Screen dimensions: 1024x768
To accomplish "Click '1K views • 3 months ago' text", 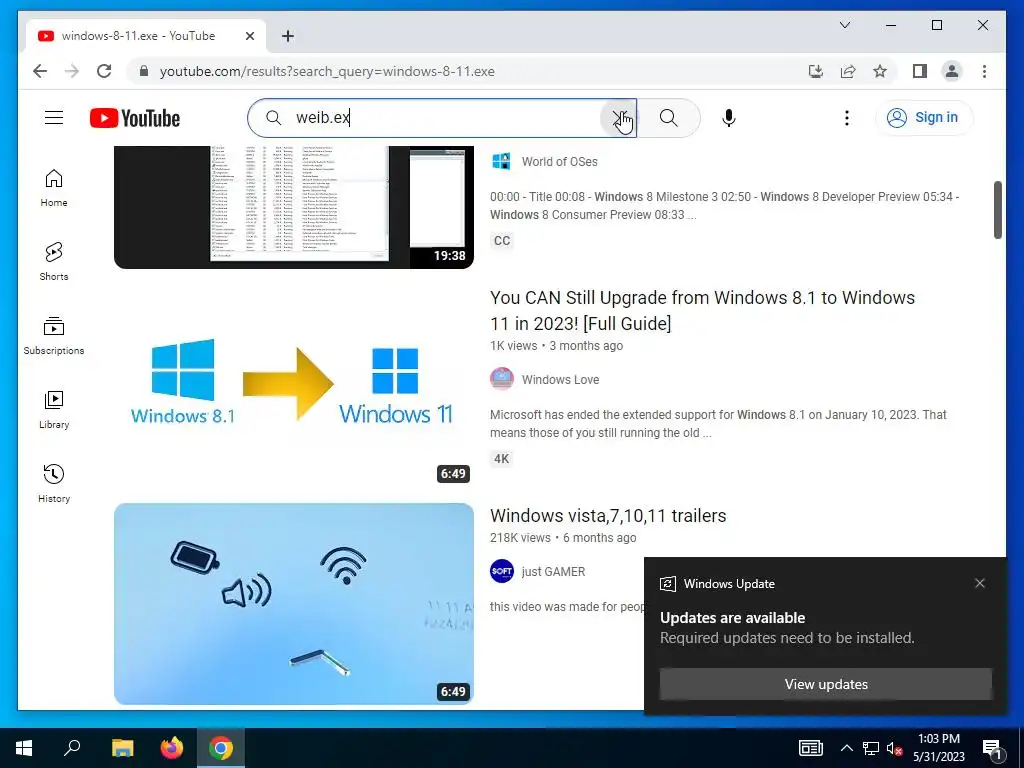I will tap(556, 346).
